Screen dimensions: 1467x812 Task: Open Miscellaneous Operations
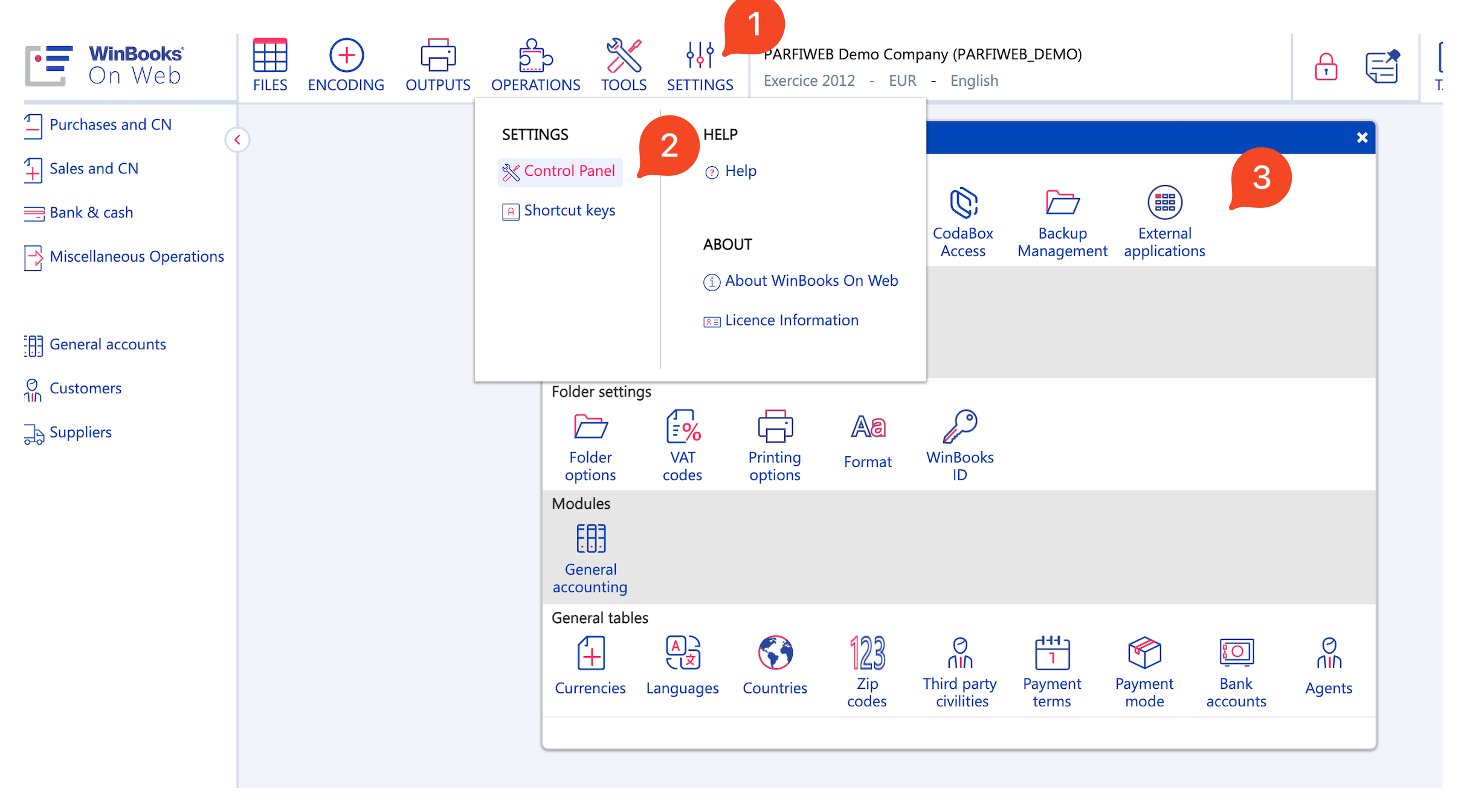pyautogui.click(x=124, y=257)
